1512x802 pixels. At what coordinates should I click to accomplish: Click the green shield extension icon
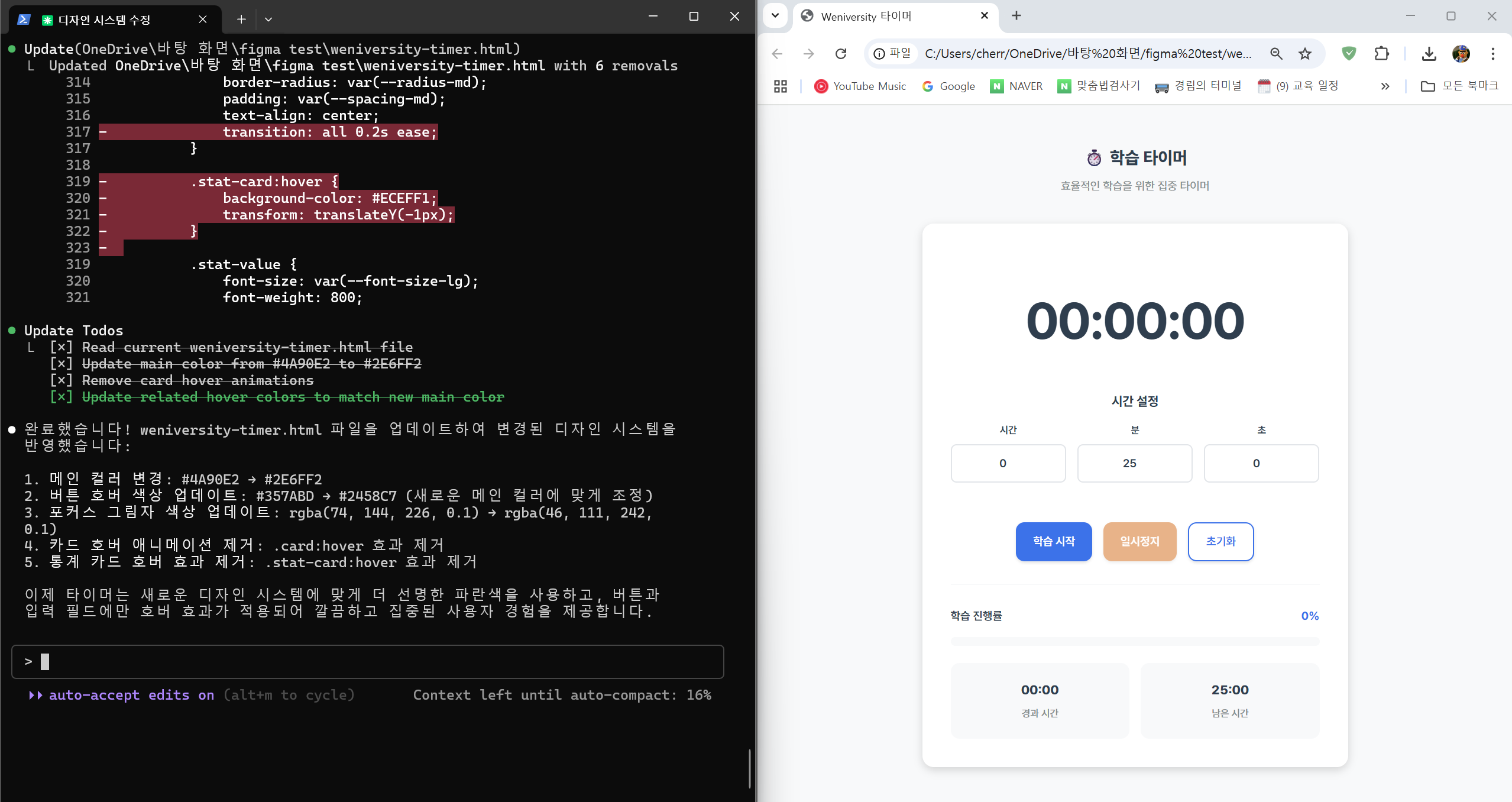[x=1349, y=54]
